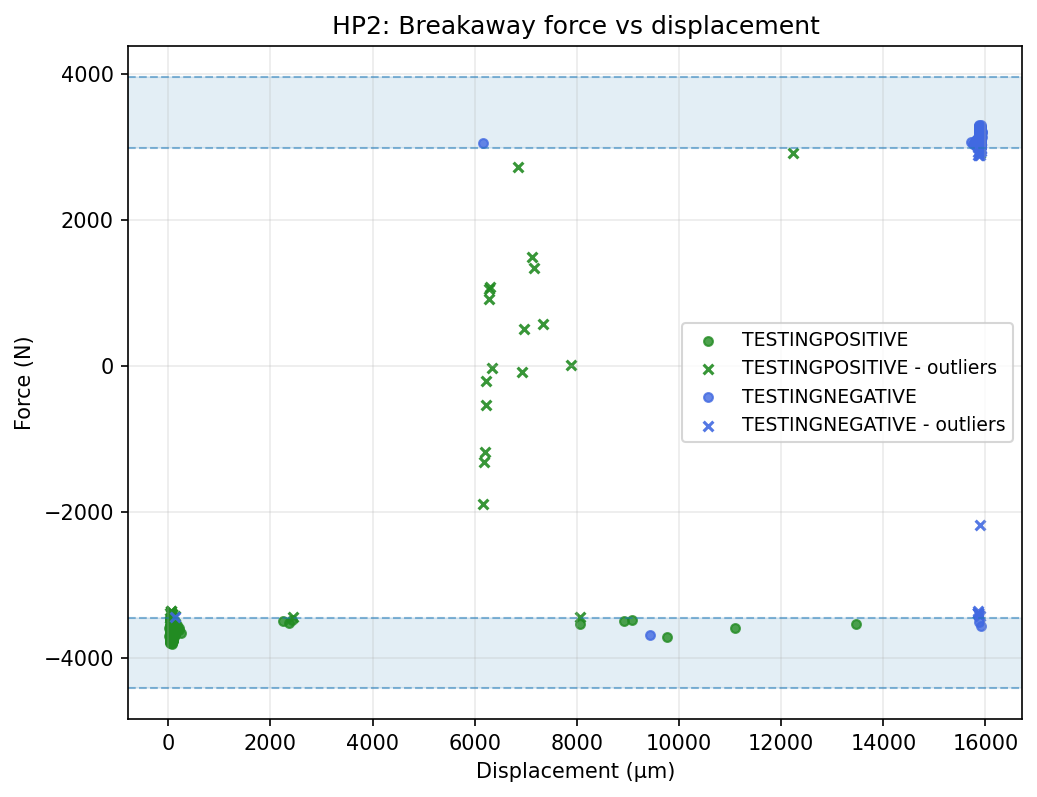Click the 4000 tick label on y-axis
1037x797 pixels.
(95, 74)
